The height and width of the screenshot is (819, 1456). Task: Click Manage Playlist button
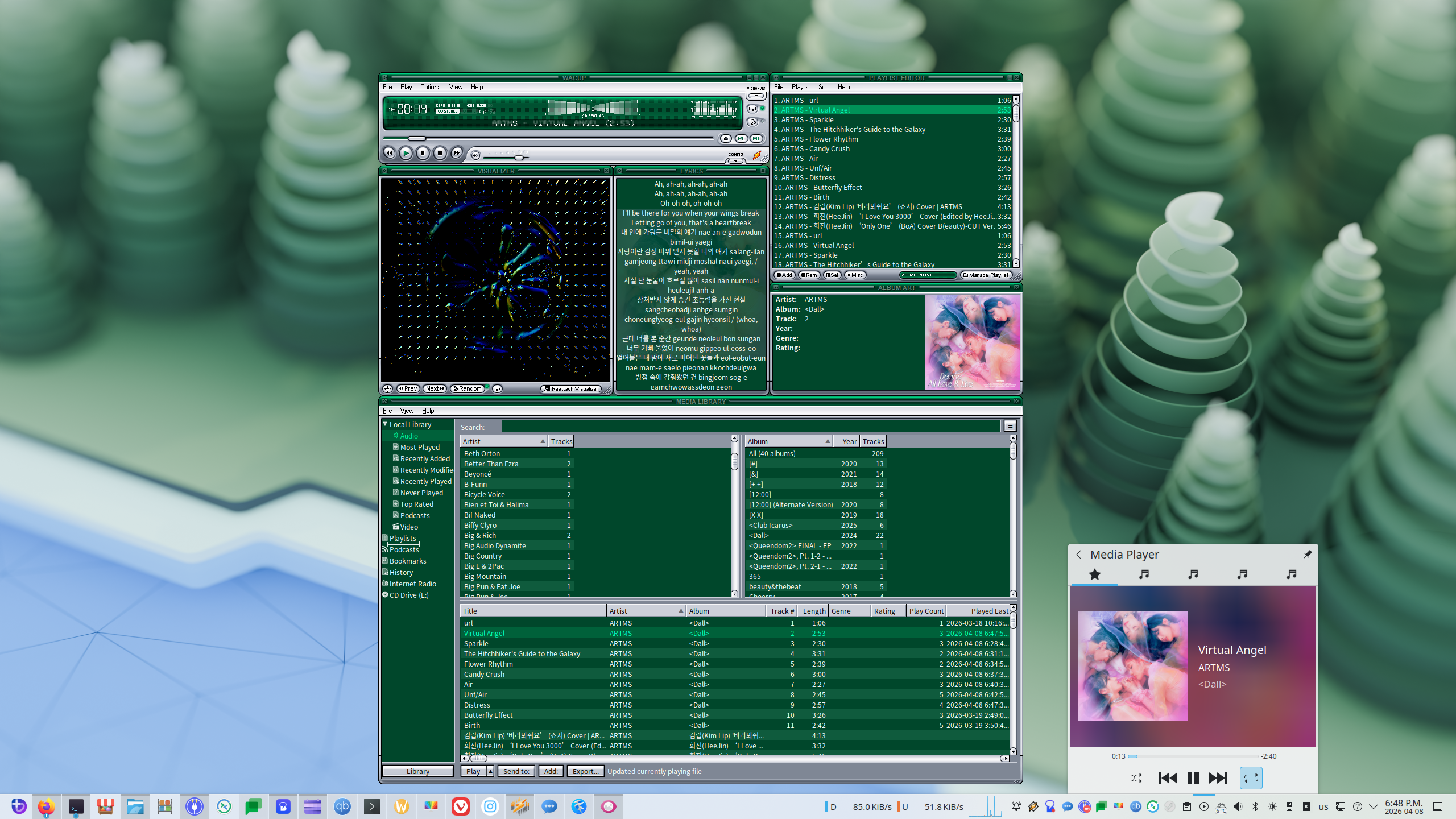(x=987, y=275)
